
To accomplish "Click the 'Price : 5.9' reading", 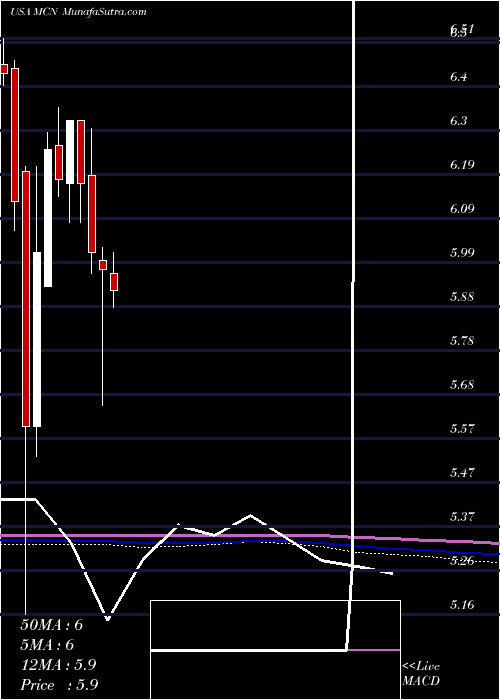I will [59, 684].
